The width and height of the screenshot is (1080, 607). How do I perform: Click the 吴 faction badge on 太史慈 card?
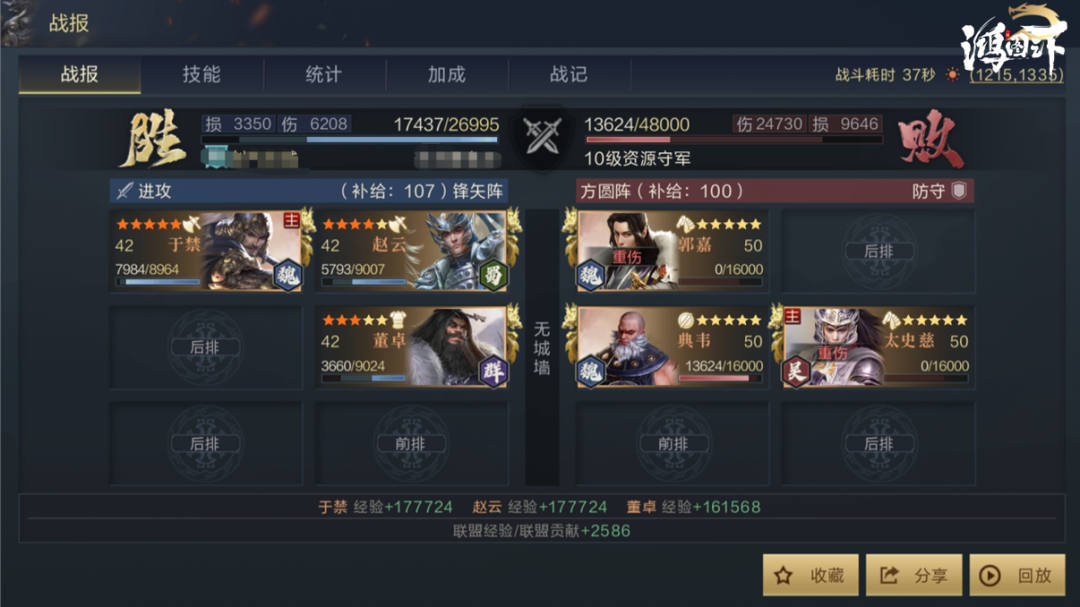[x=796, y=372]
